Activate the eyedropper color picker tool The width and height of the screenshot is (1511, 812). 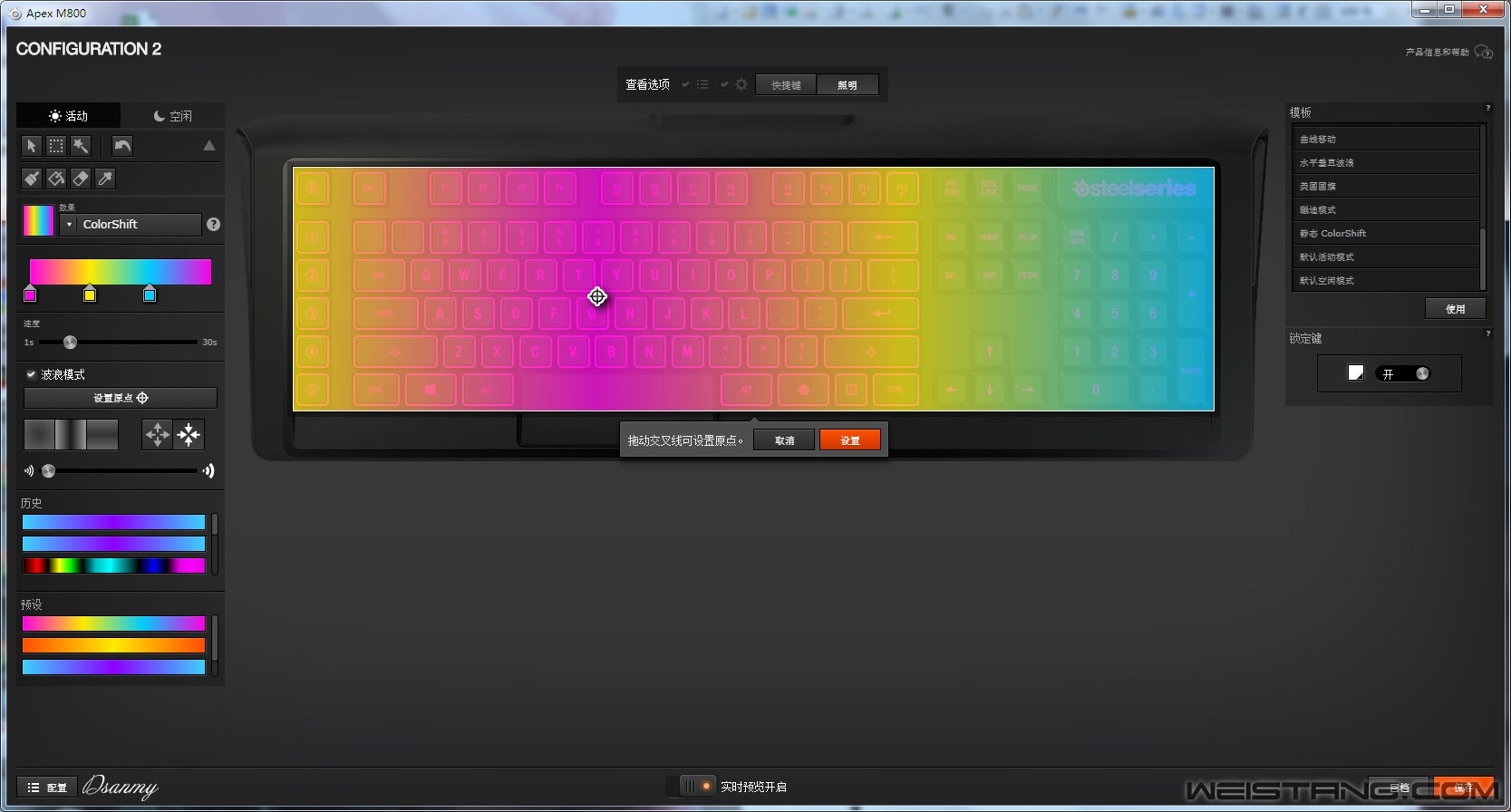tap(105, 179)
